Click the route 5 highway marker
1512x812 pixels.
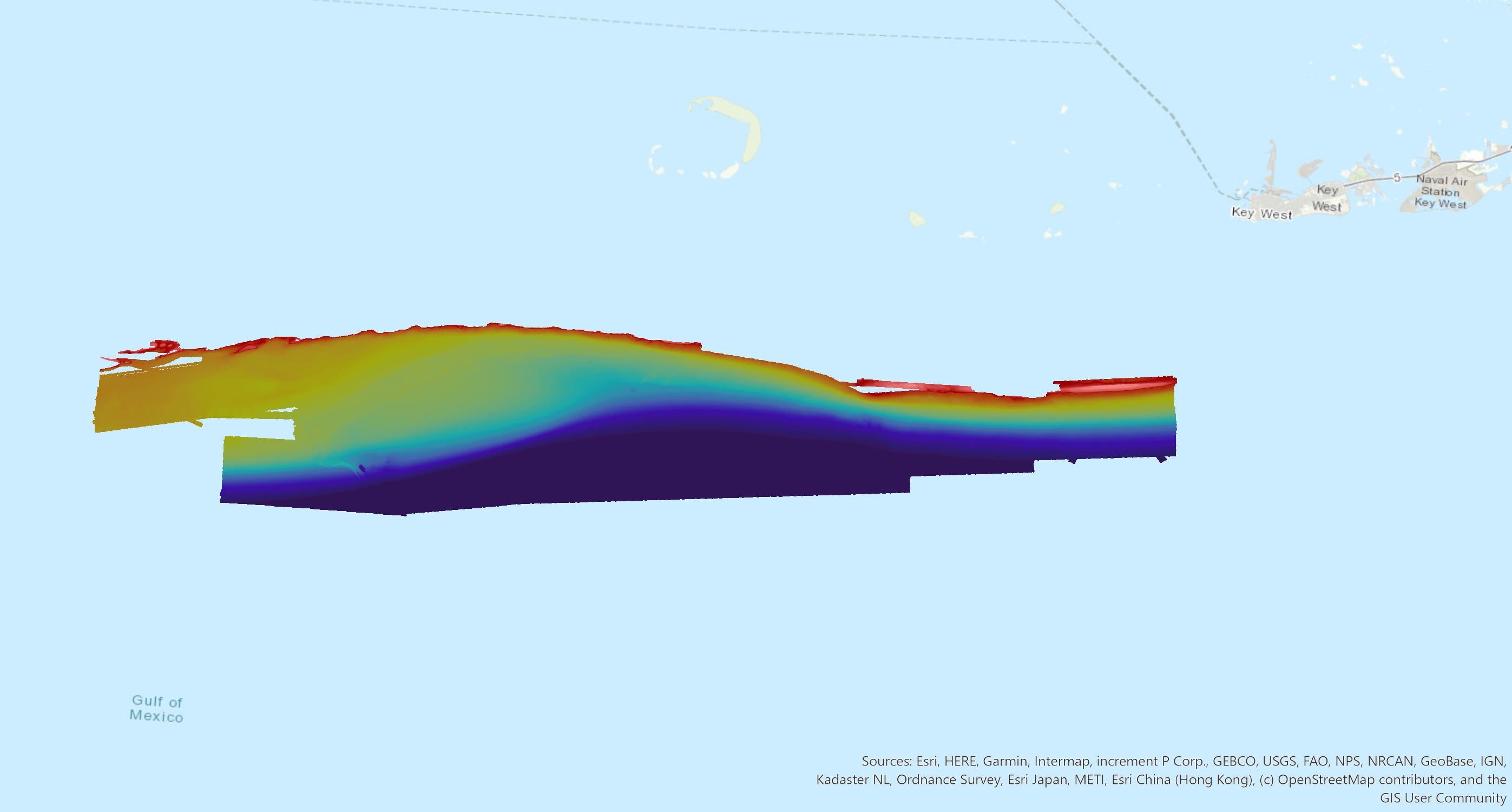point(1396,178)
